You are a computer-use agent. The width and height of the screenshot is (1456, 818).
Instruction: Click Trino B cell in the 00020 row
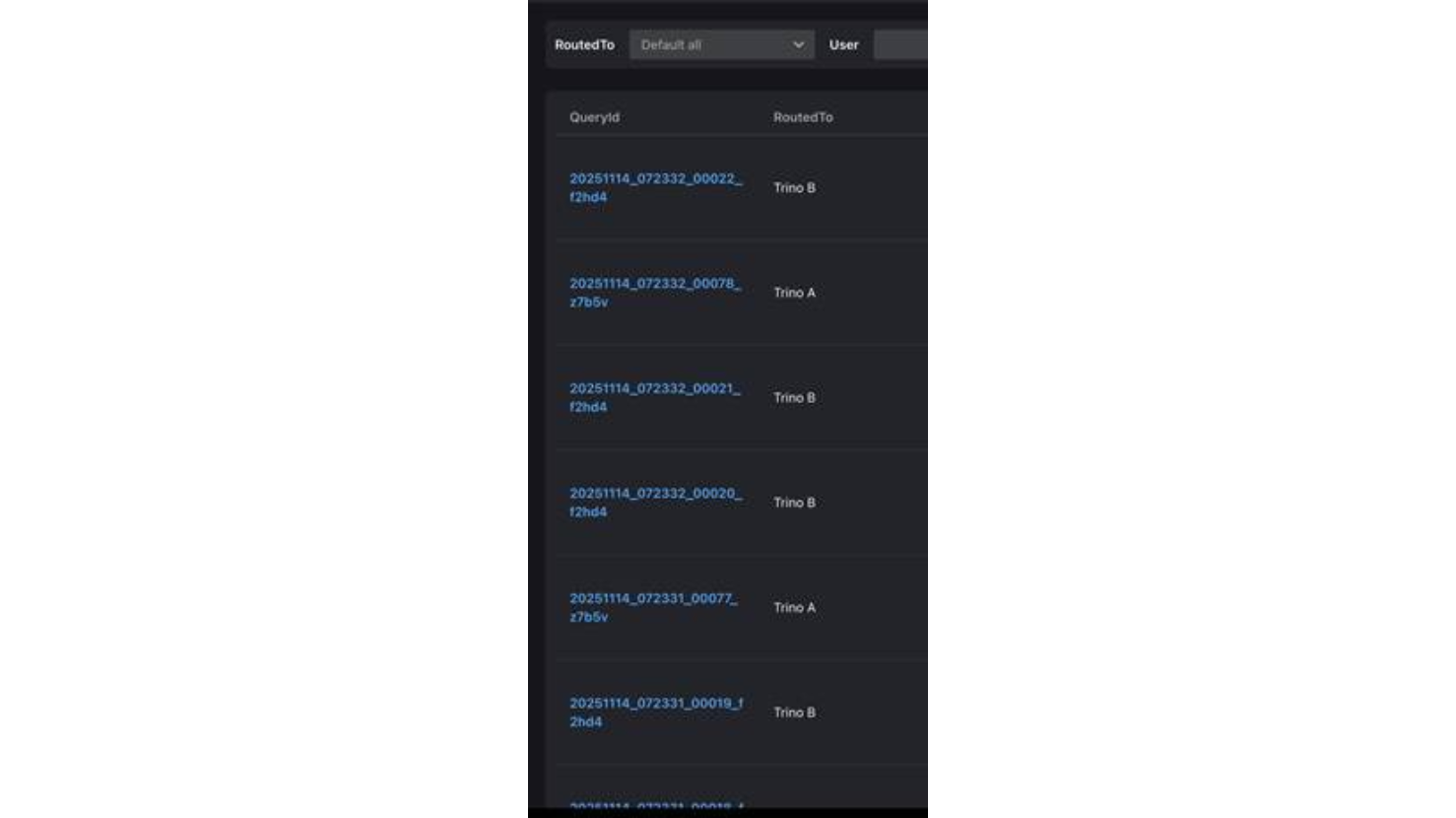tap(794, 503)
